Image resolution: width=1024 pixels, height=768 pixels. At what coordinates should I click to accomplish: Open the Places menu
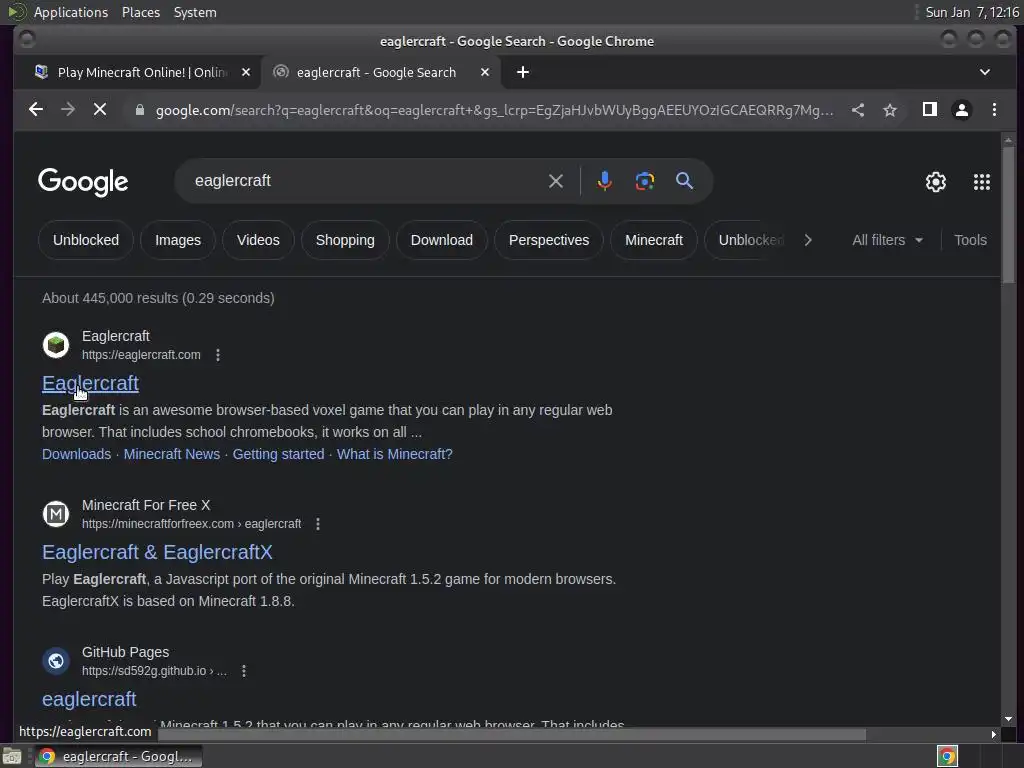(x=141, y=12)
